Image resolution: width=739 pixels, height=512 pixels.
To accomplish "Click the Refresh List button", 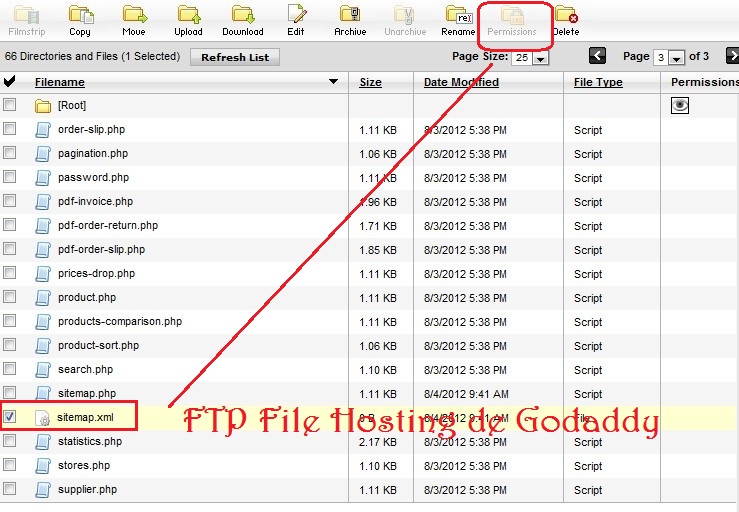I will (x=235, y=58).
